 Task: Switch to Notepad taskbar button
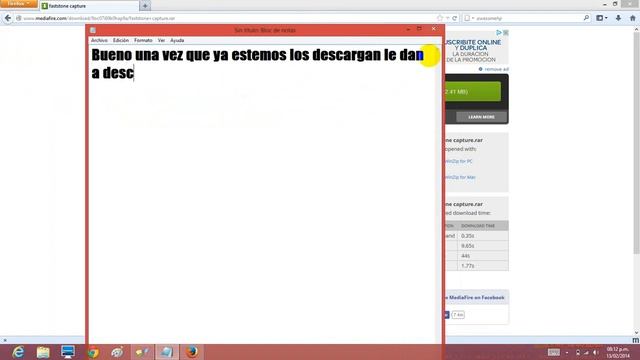tap(167, 352)
